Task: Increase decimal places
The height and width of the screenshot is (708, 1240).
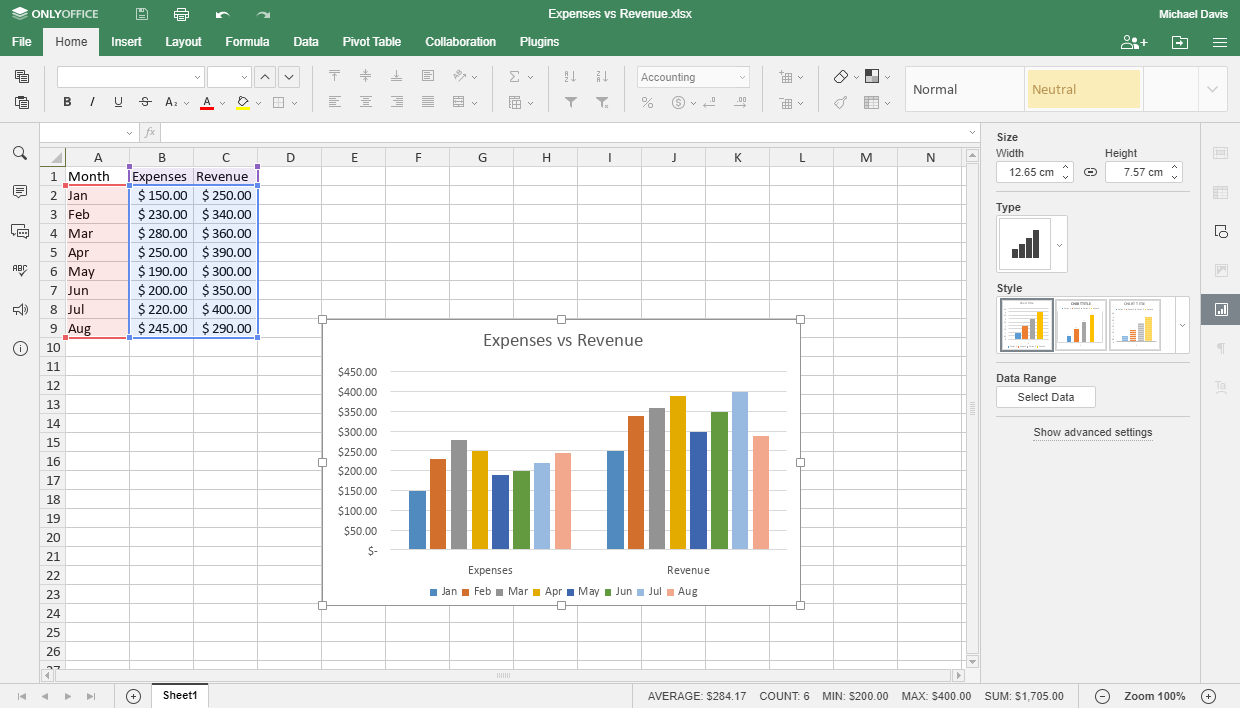Action: [740, 102]
